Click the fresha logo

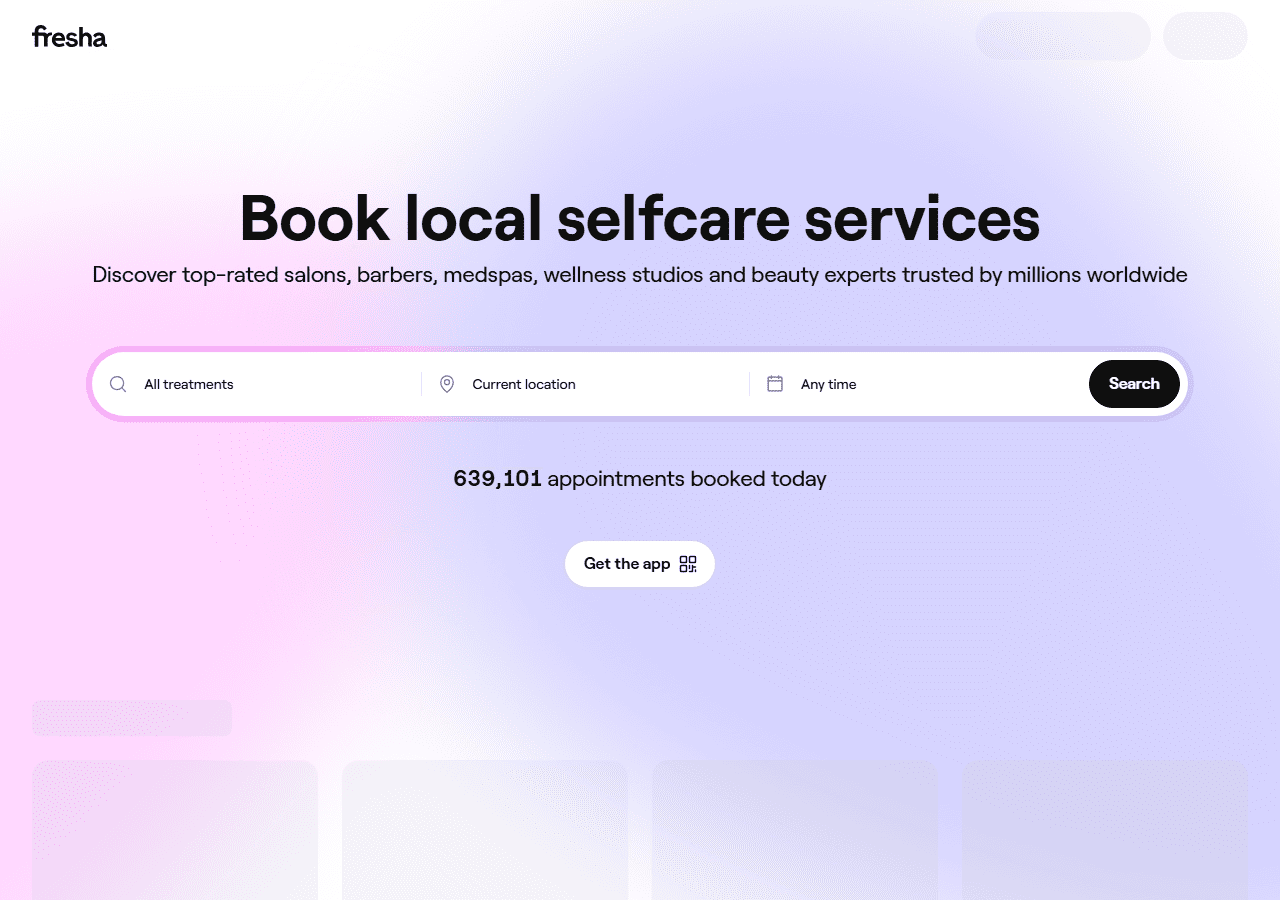tap(69, 37)
